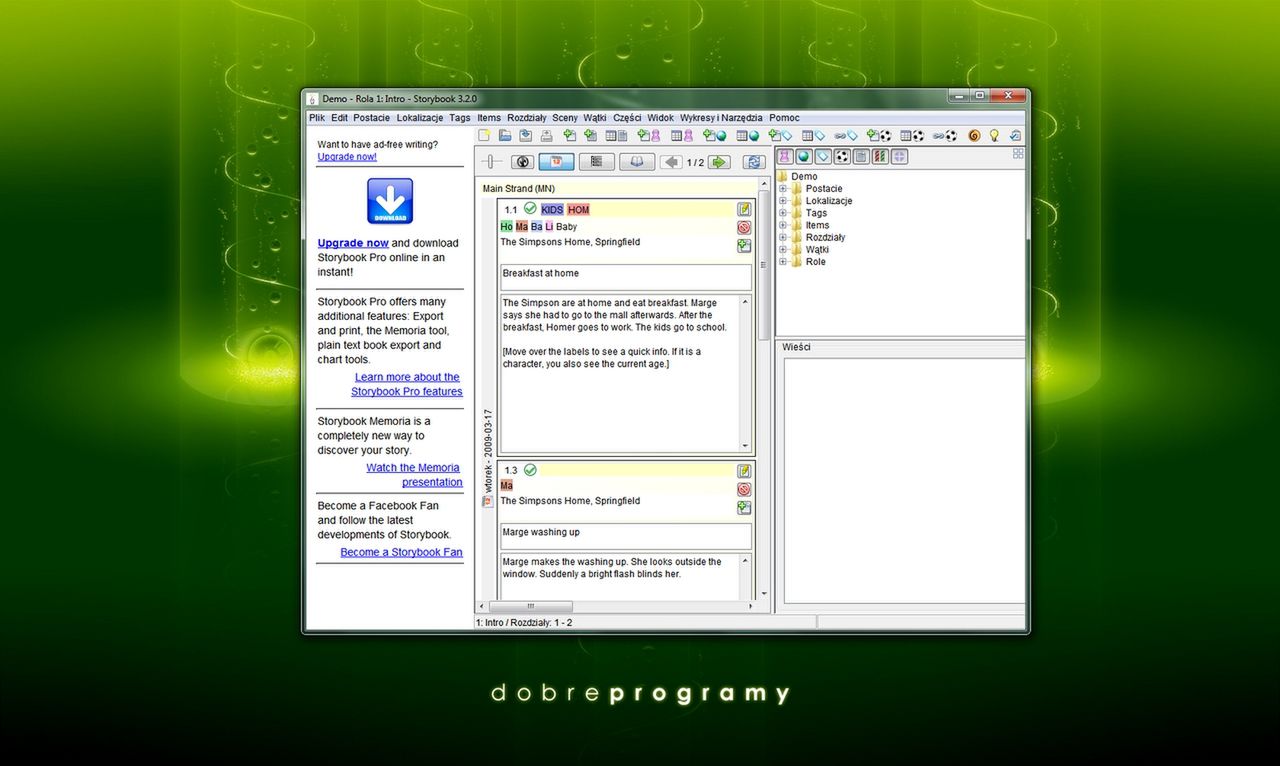Toggle the chronological calendar view button

click(556, 161)
